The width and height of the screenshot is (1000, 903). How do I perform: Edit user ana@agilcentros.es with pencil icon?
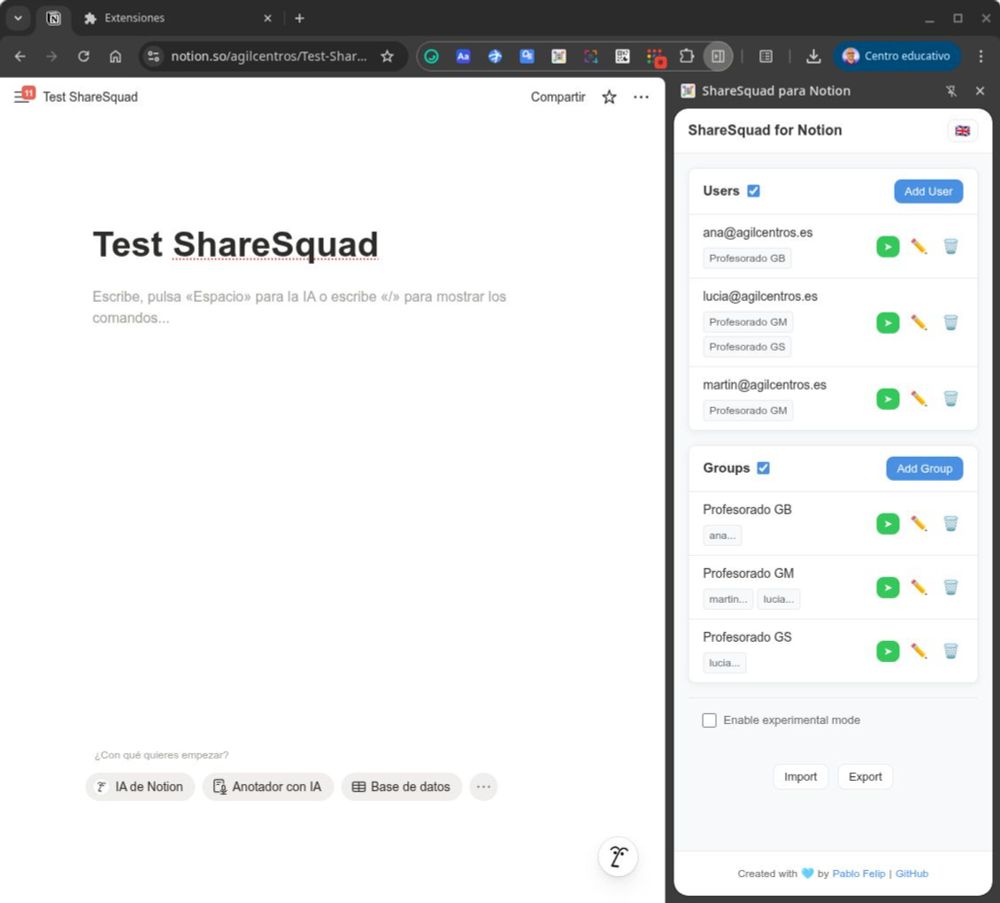pos(918,246)
